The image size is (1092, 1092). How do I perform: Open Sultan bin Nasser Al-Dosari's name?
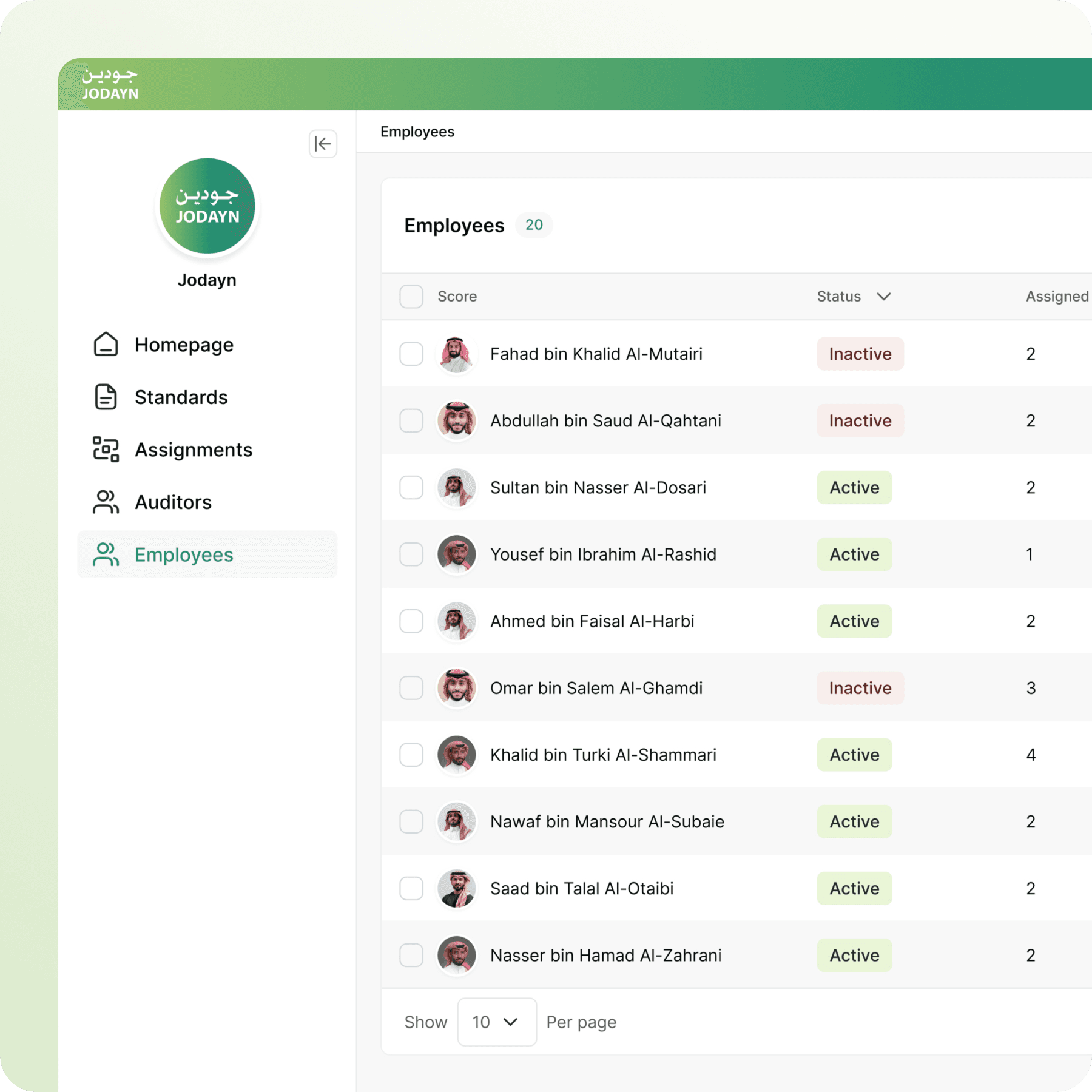coord(598,488)
